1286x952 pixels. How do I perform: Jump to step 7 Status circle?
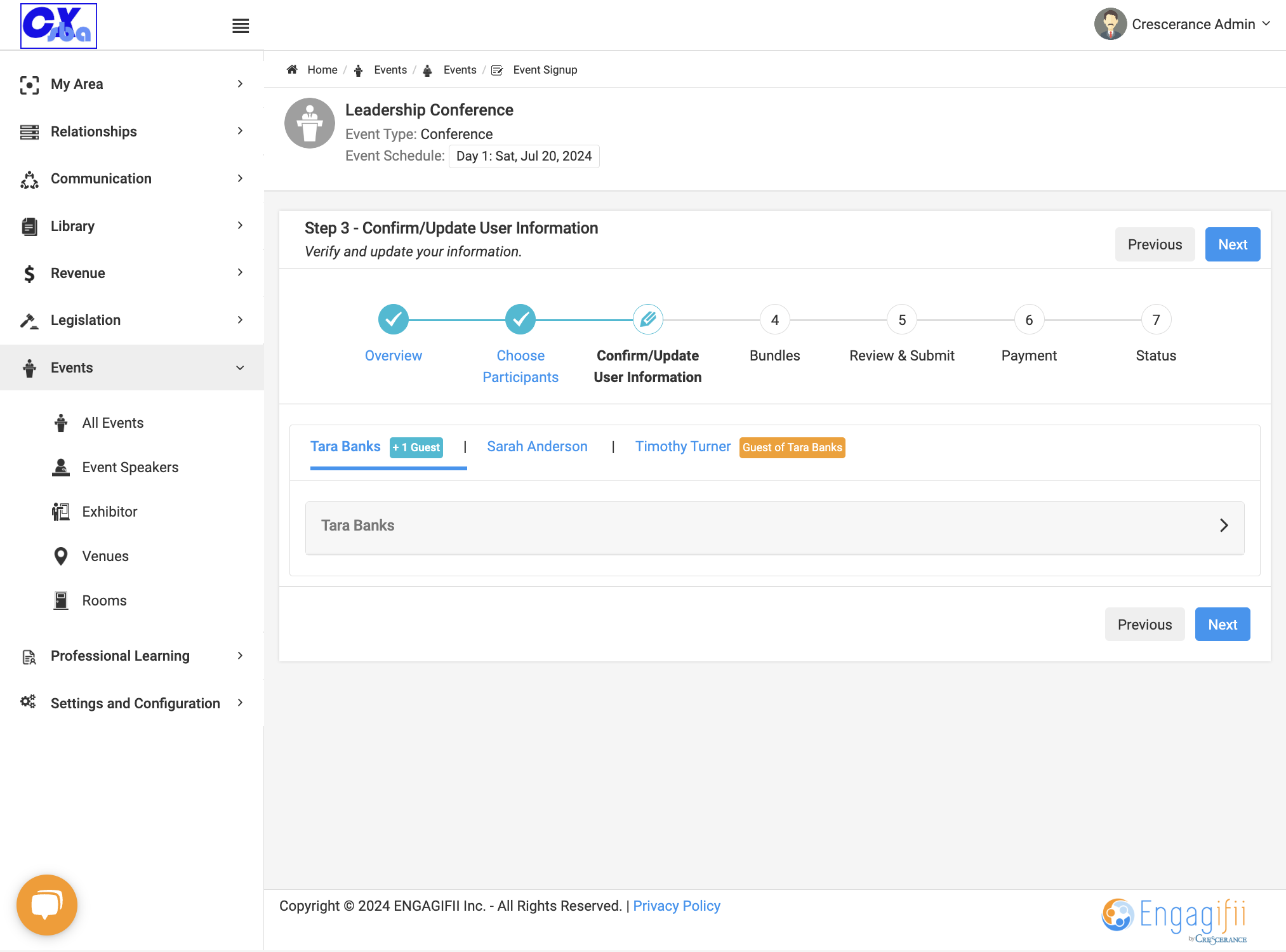(x=1156, y=320)
